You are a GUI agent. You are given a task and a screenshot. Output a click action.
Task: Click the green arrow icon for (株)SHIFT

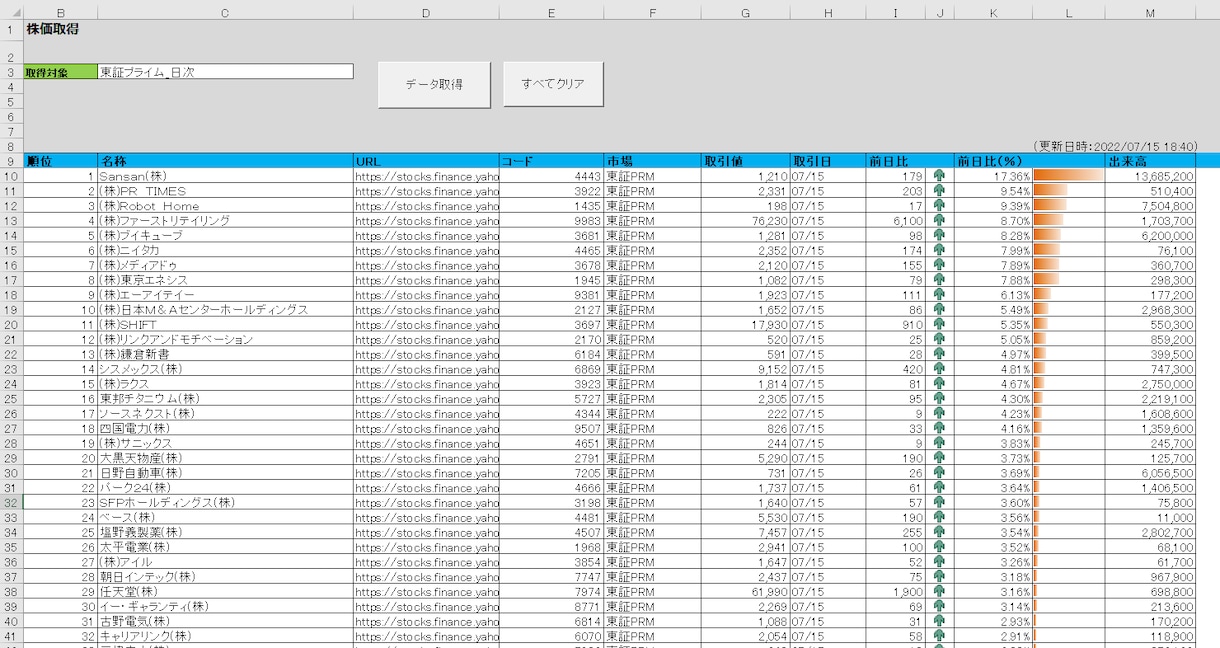[939, 325]
